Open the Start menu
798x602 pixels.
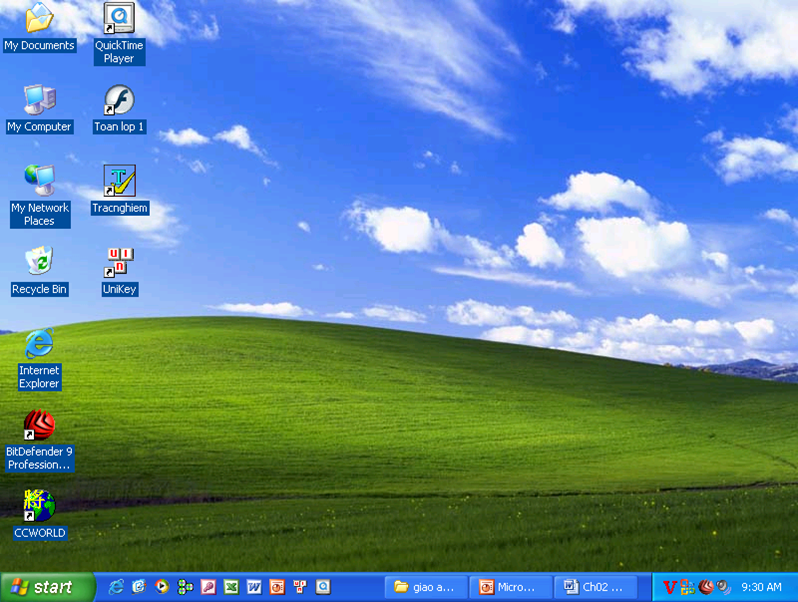coord(47,587)
